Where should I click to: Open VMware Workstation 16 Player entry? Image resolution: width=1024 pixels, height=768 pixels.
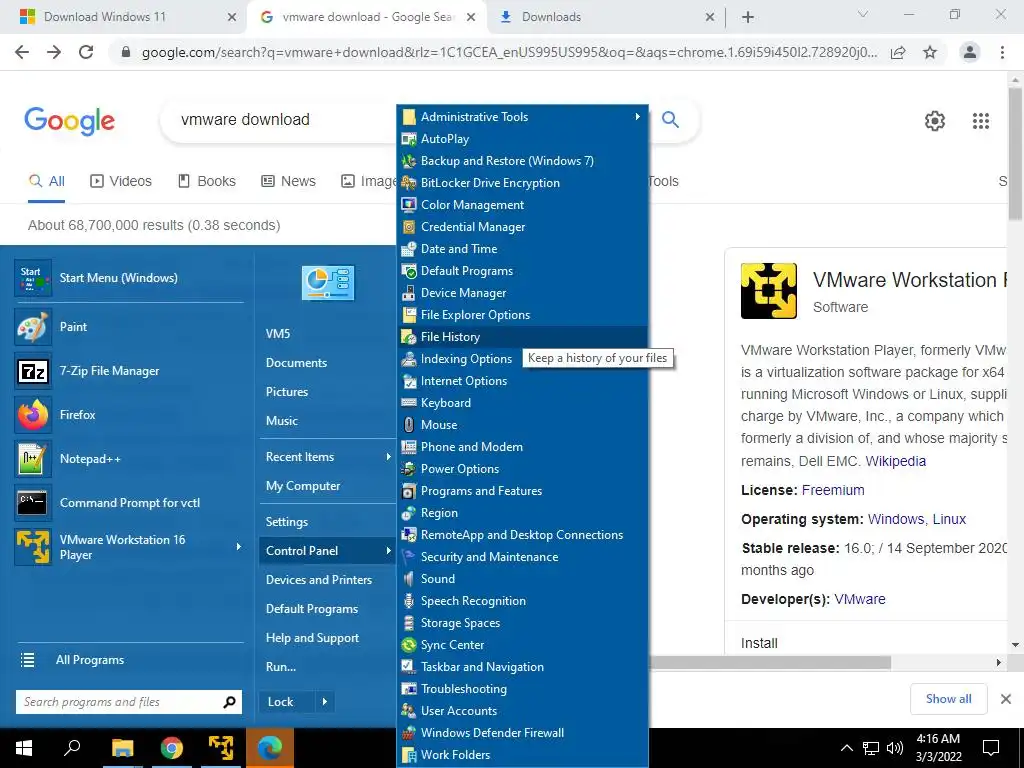click(x=129, y=547)
